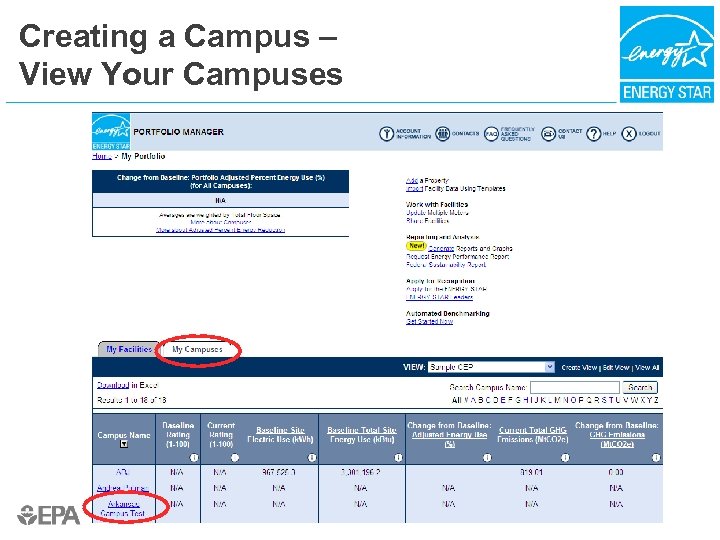Click the View All link
Viewport: 720px width, 540px height.
(647, 367)
